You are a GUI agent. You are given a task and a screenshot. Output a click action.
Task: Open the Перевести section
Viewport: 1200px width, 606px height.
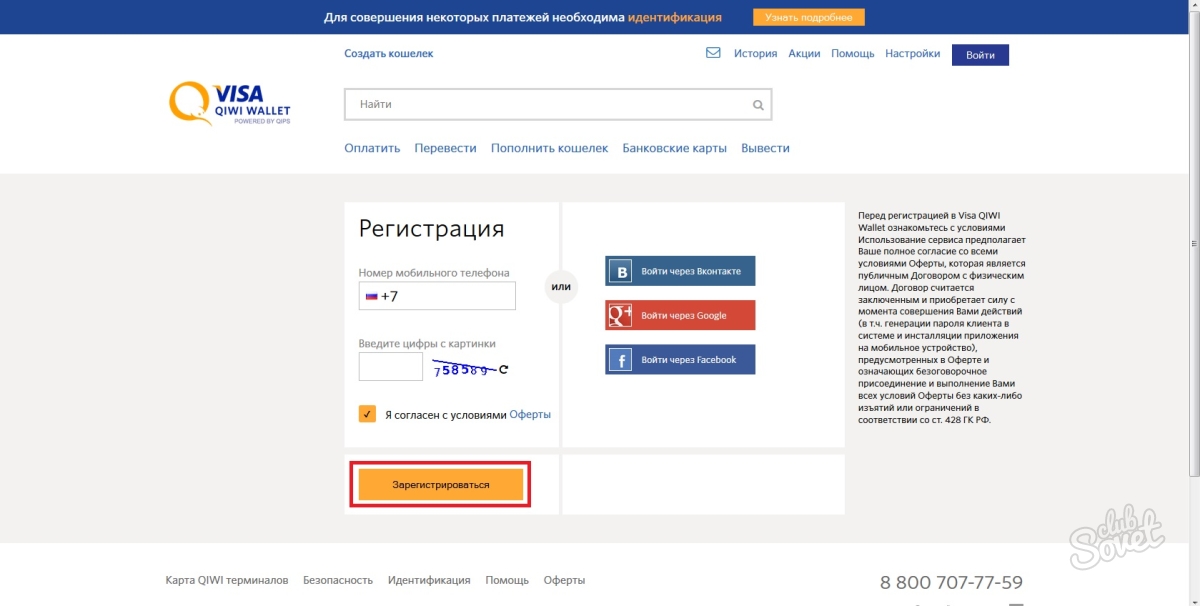point(445,148)
